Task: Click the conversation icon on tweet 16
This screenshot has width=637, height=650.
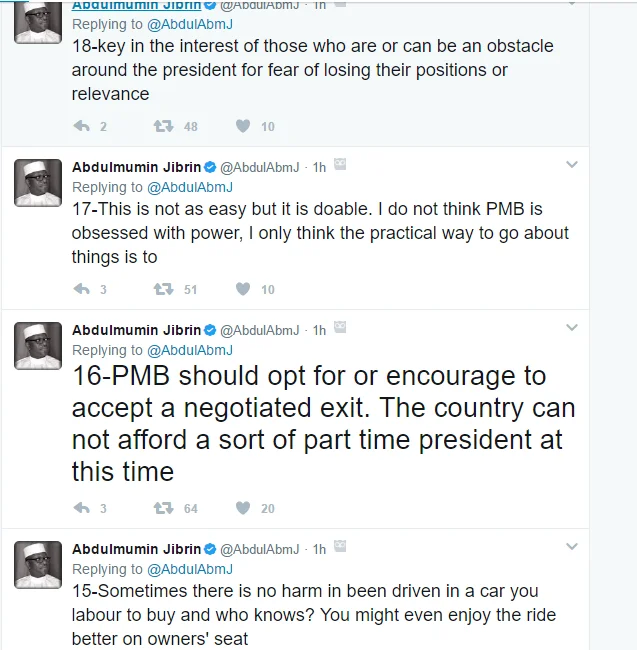Action: (340, 327)
